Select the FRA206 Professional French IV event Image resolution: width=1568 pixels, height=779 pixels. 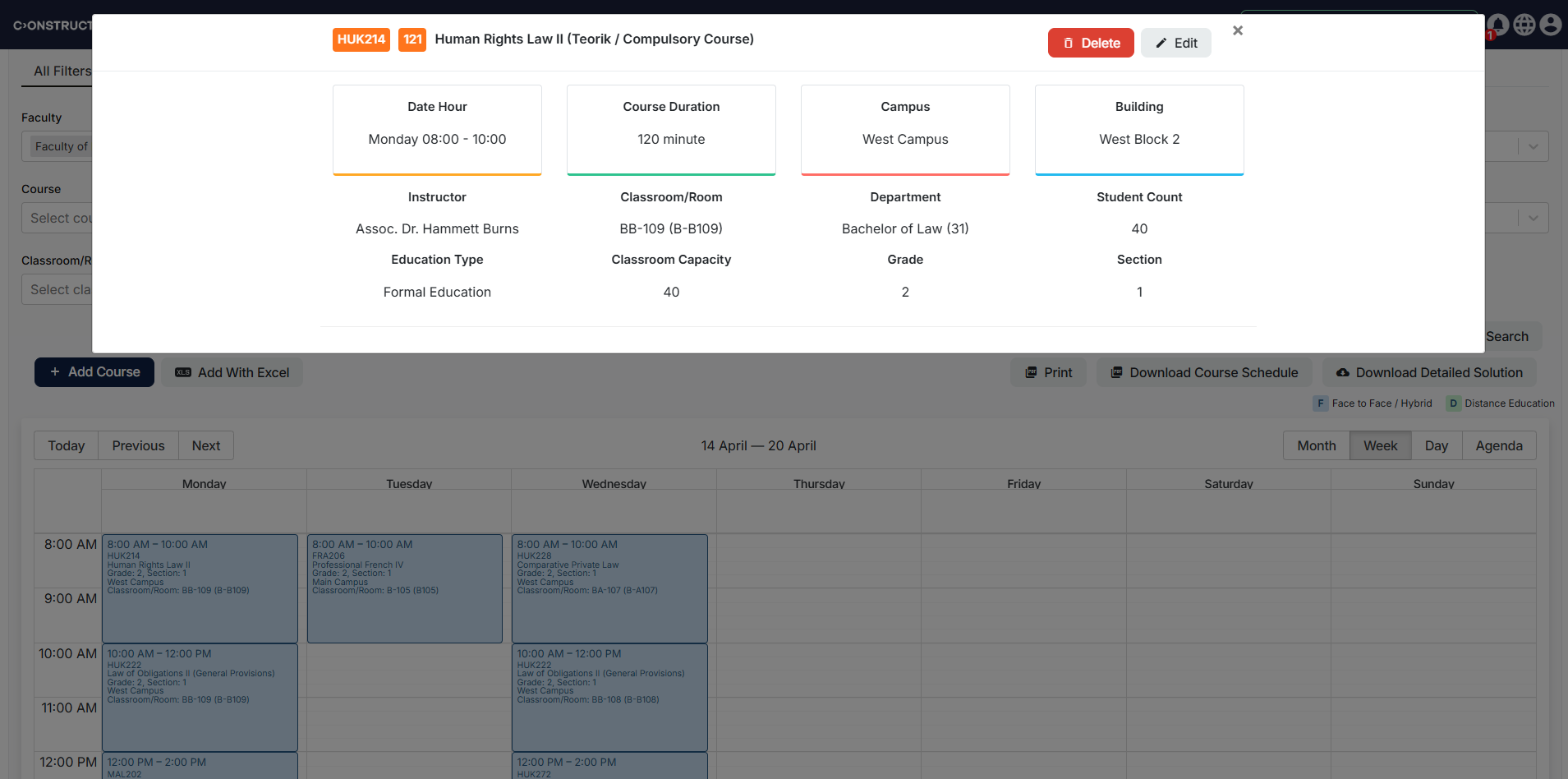(404, 588)
